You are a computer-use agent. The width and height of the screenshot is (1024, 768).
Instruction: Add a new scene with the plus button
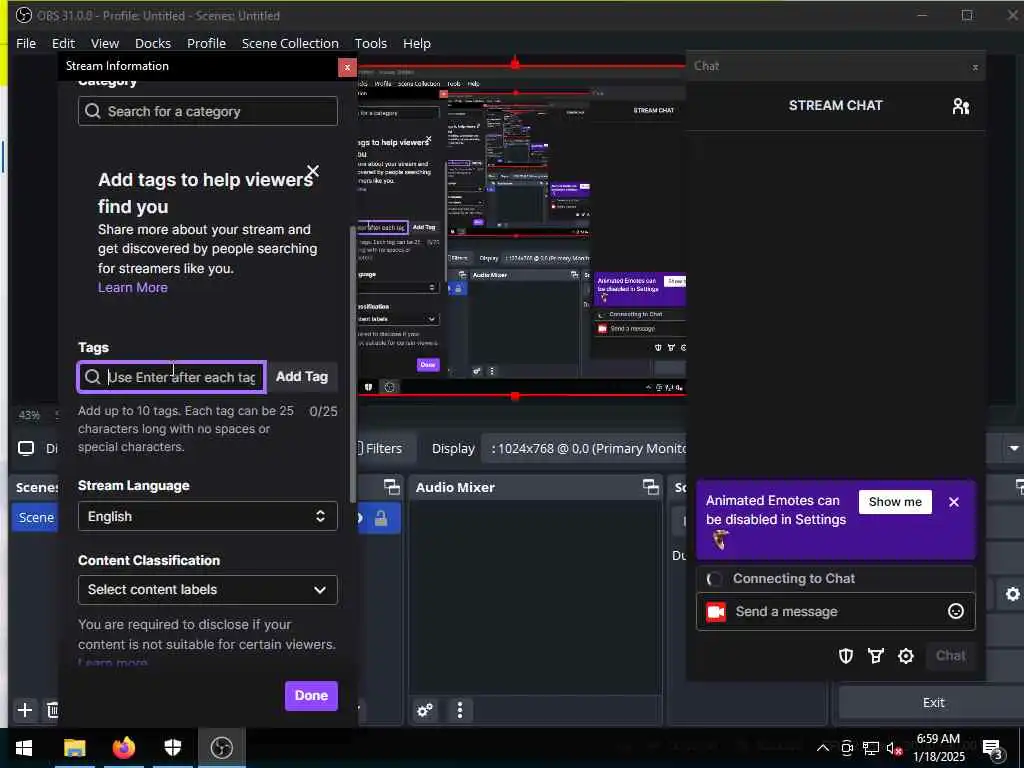25,710
